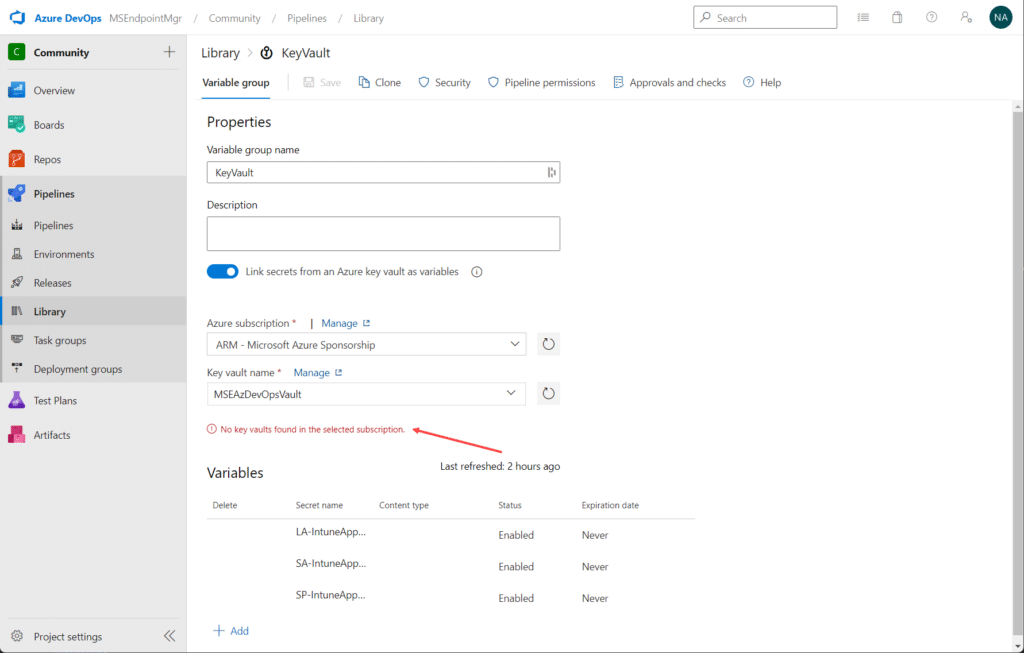Click the Library heading link above the tab
Screen dimensions: 1024x653
[220, 53]
